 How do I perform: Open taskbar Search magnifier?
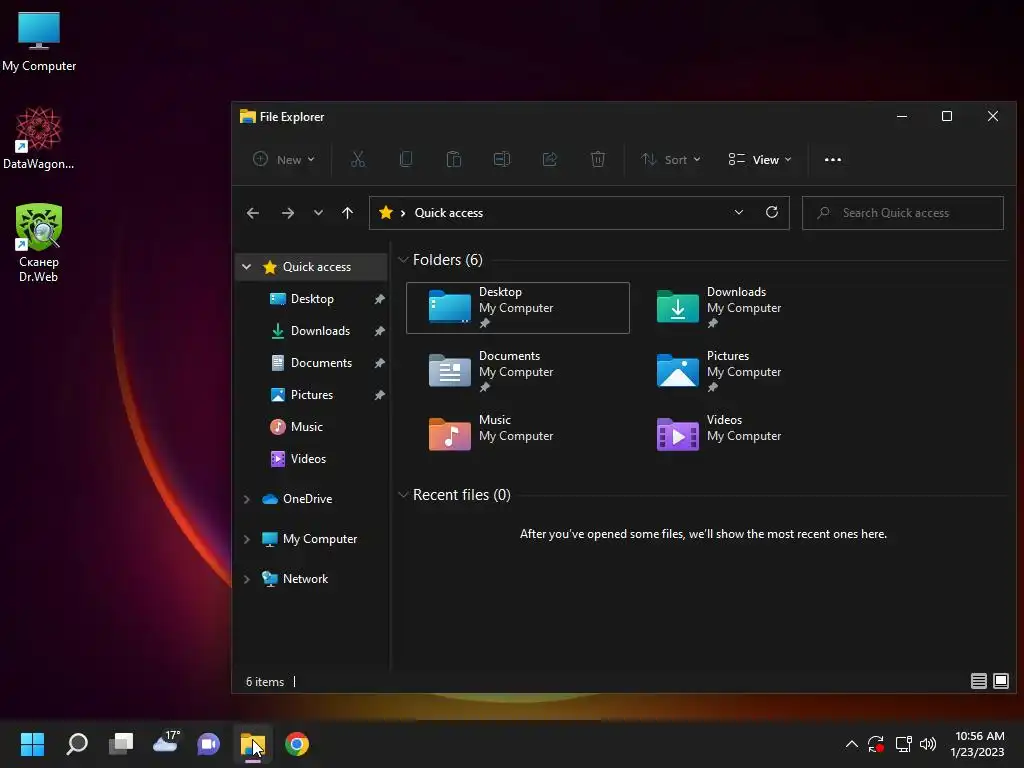pyautogui.click(x=77, y=744)
